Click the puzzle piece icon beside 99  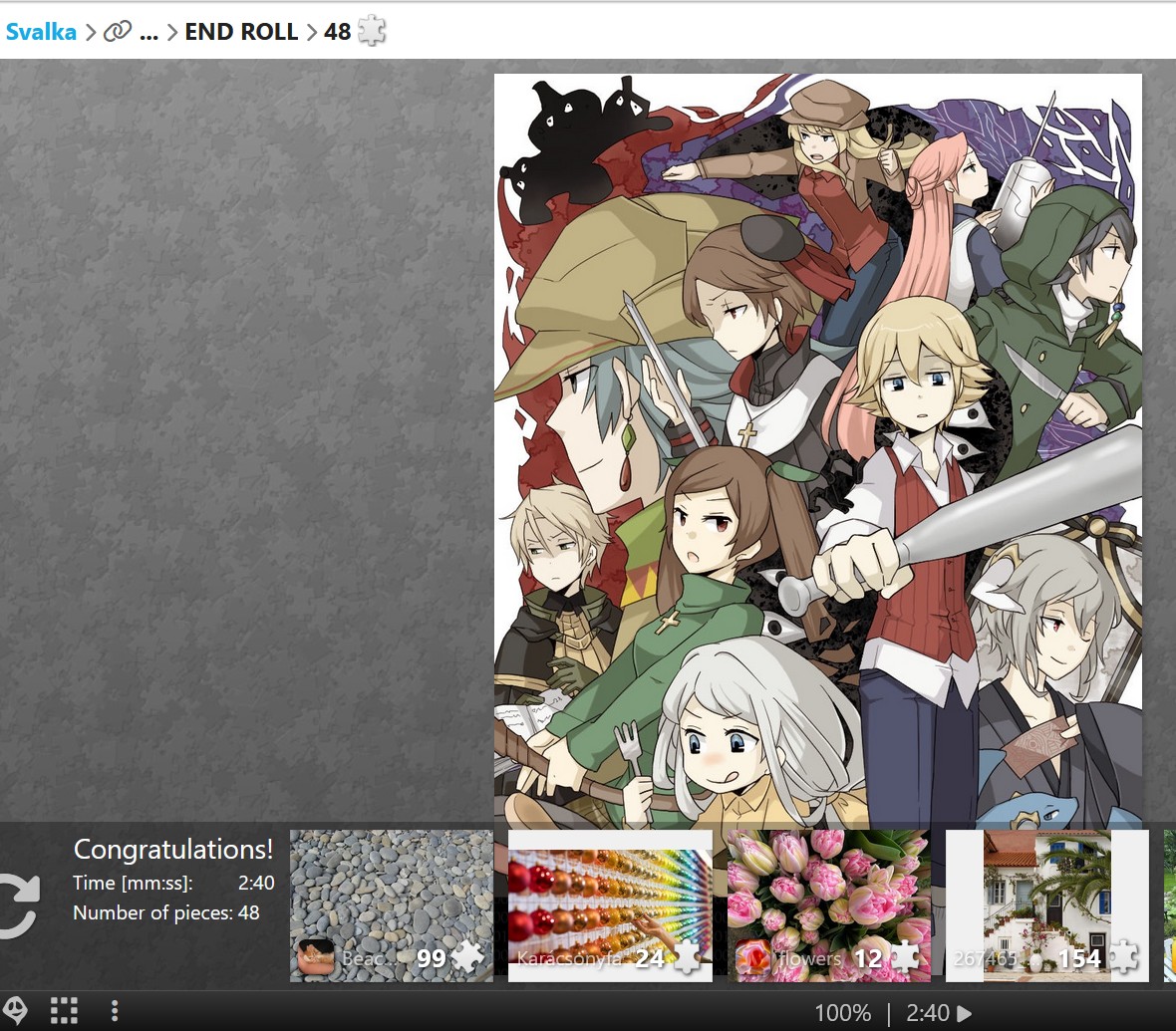(x=468, y=957)
